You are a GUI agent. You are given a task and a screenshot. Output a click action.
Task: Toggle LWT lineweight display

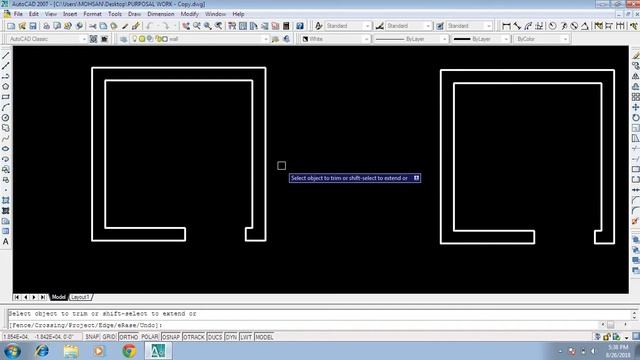246,337
